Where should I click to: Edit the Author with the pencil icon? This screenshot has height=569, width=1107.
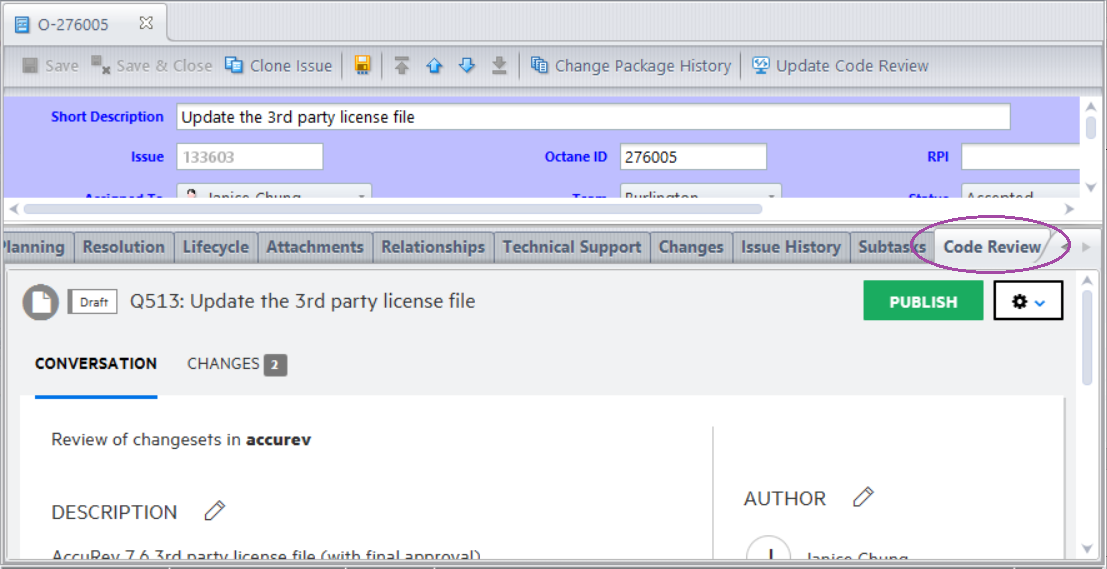pos(863,498)
